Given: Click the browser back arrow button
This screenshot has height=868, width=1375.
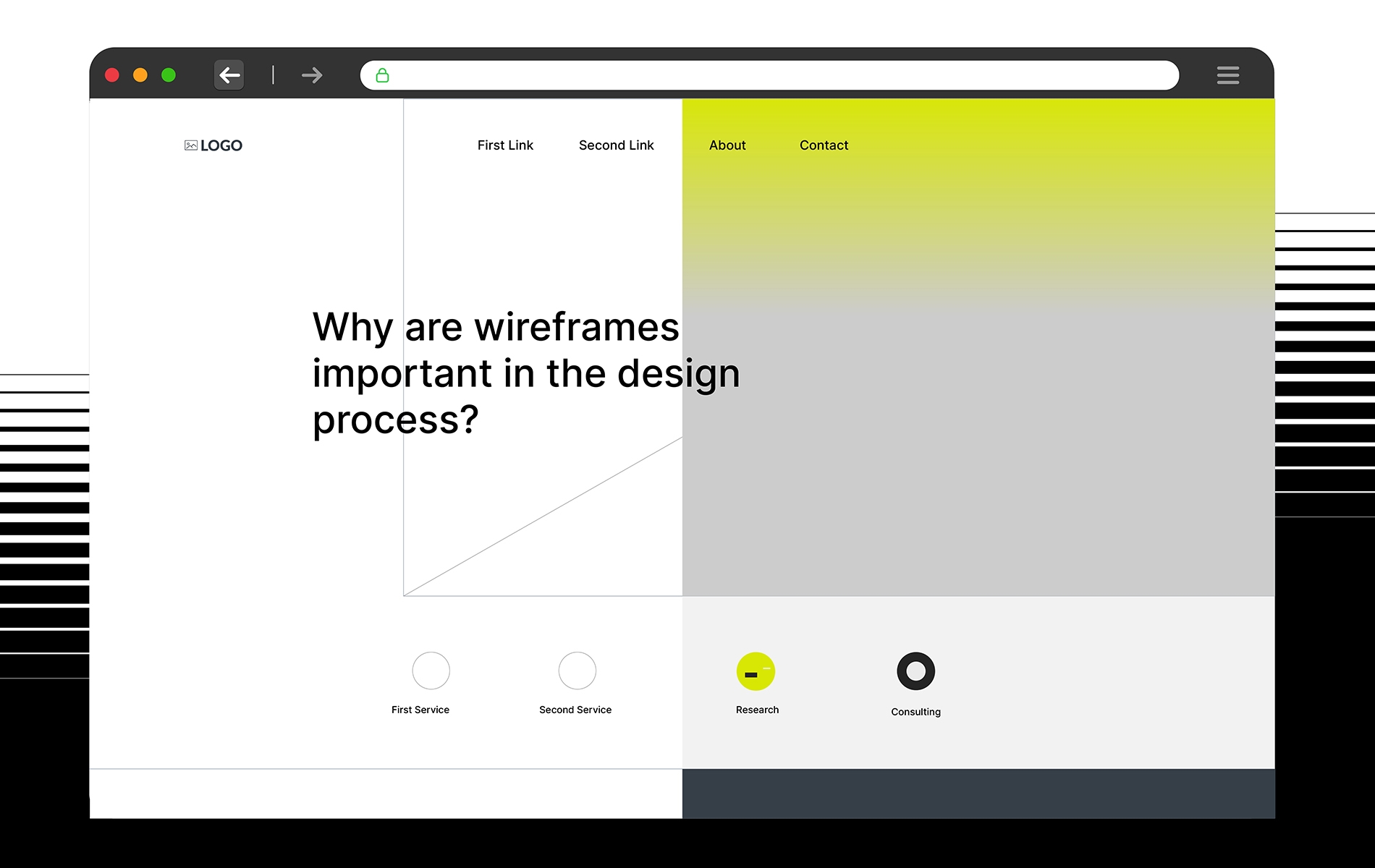Looking at the screenshot, I should [229, 75].
